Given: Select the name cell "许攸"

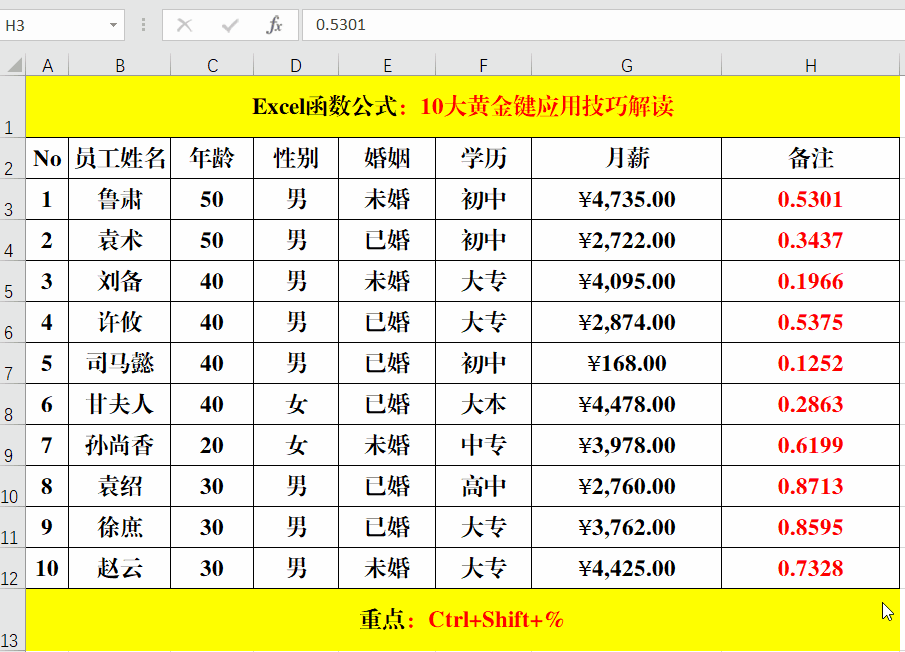Looking at the screenshot, I should tap(119, 322).
